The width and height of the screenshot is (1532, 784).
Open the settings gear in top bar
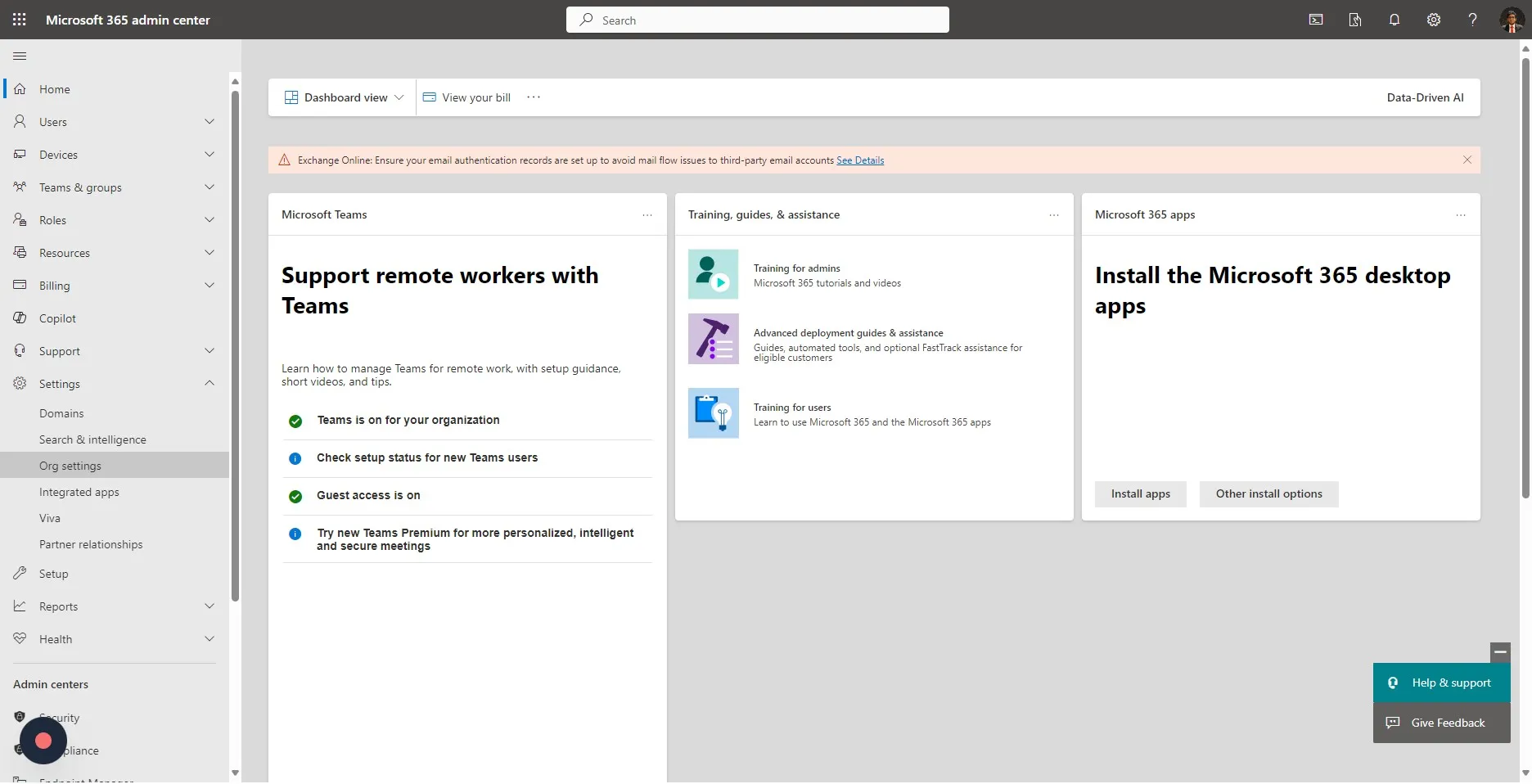click(x=1434, y=20)
